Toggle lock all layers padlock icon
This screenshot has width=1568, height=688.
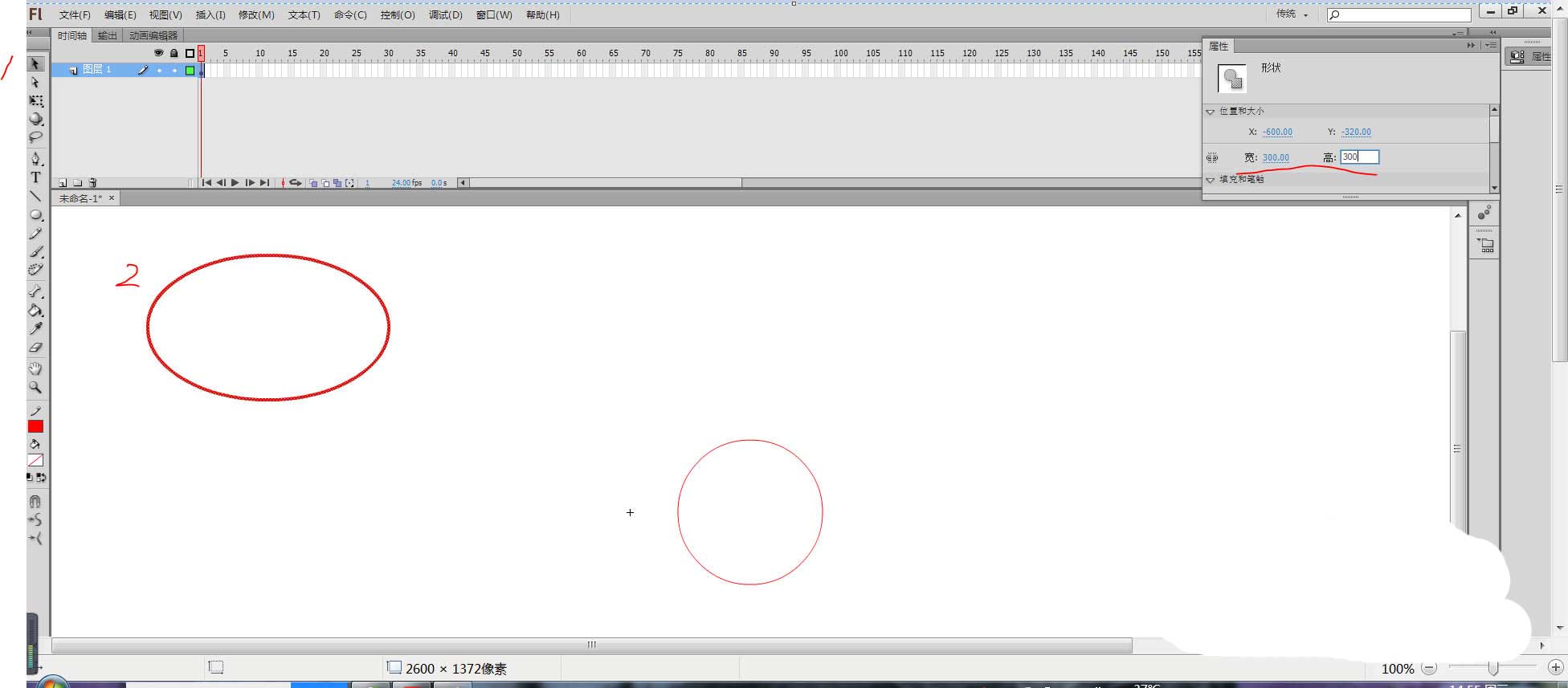tap(174, 53)
